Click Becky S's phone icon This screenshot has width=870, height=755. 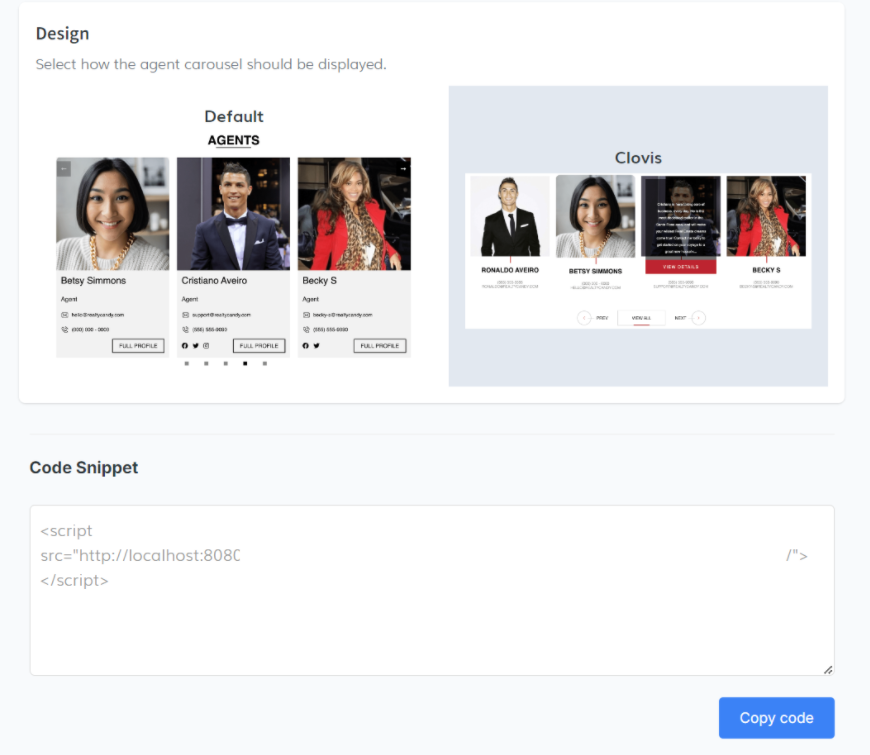[x=306, y=330]
